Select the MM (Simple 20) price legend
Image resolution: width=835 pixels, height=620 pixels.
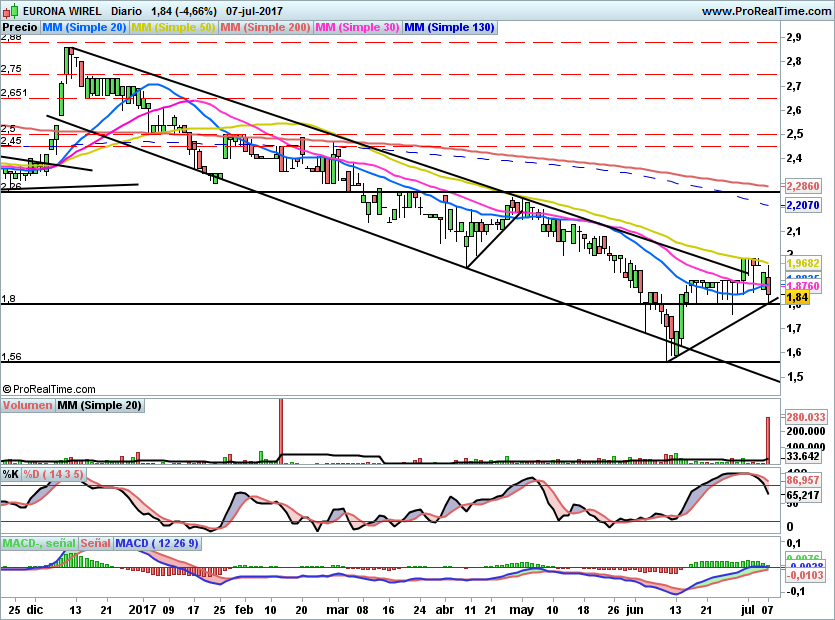[84, 27]
